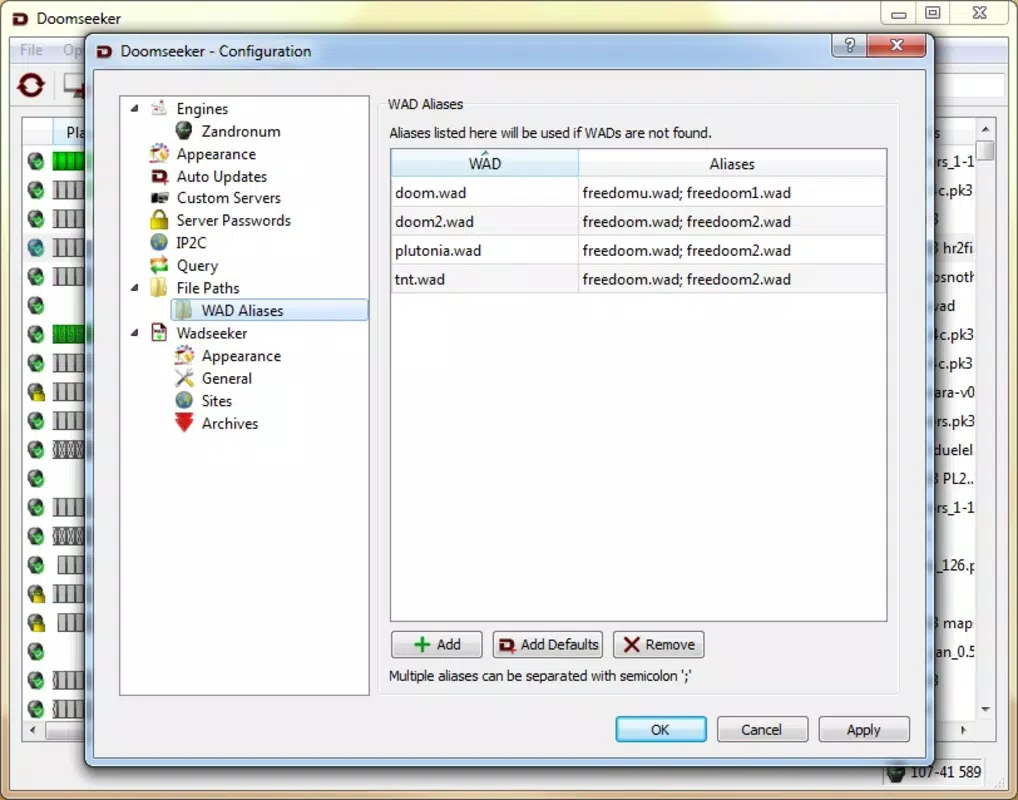Viewport: 1018px width, 800px height.
Task: Click the Cancel button
Action: tap(762, 729)
